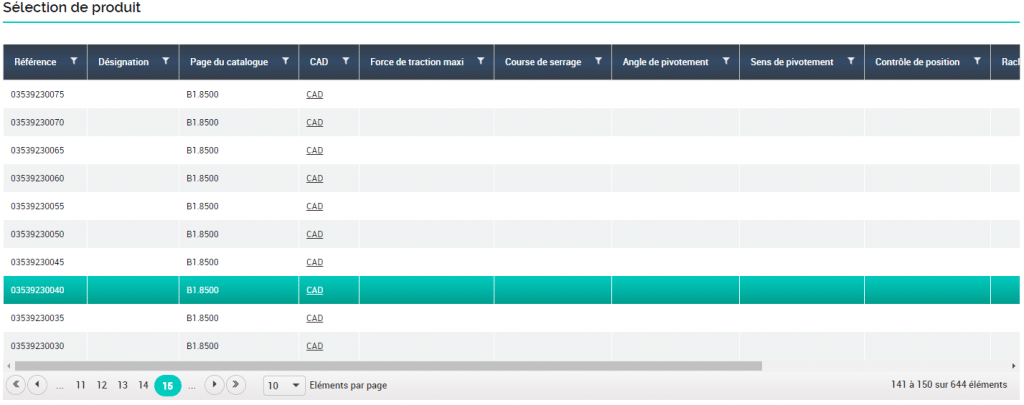Image resolution: width=1024 pixels, height=405 pixels.
Task: Filter the Force de traction maxi column
Action: tap(480, 61)
